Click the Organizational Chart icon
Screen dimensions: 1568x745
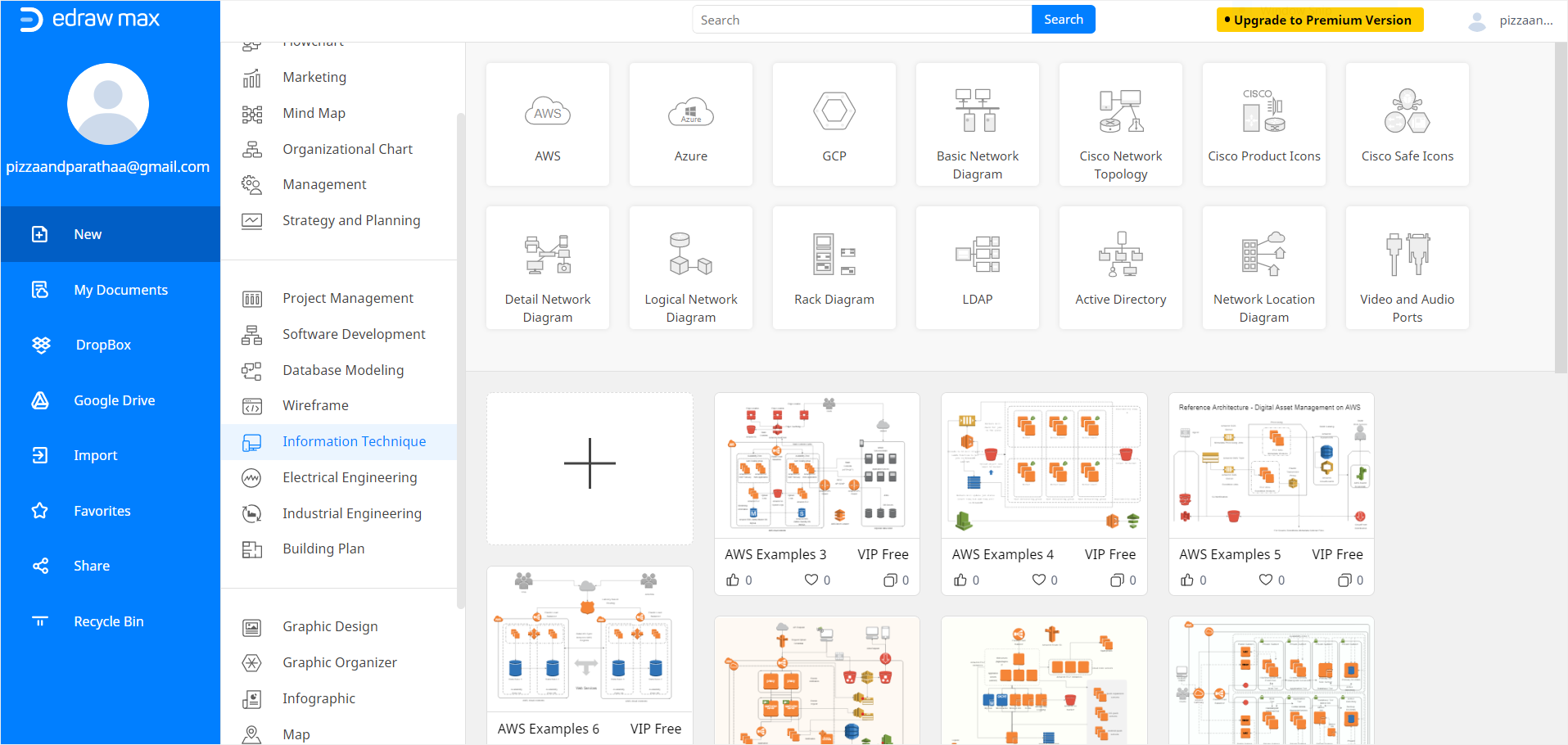251,150
